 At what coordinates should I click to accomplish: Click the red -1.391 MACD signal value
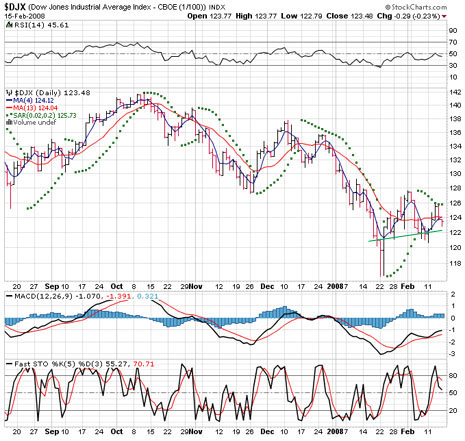(119, 296)
